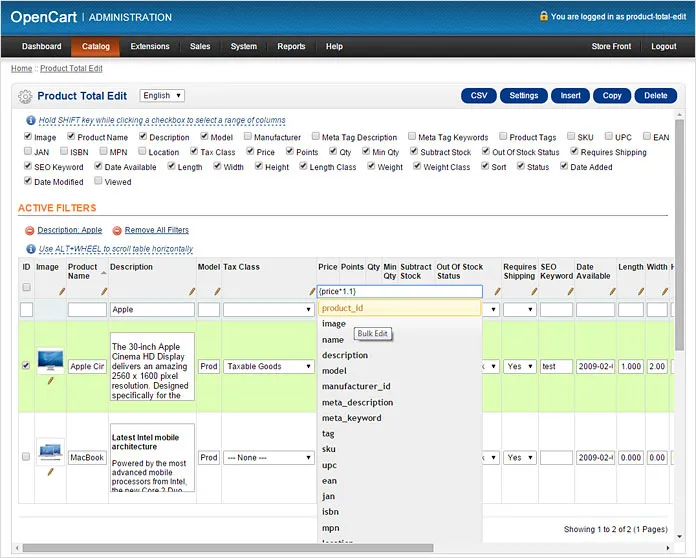
Task: Click the Apple Cinema product thumbnail
Action: pos(51,360)
